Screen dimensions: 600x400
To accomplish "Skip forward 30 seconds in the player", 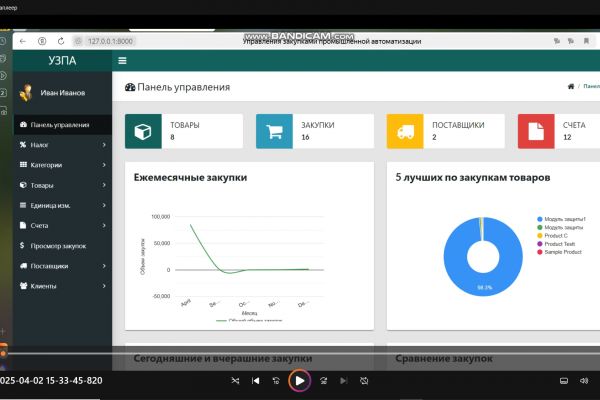I will click(324, 380).
